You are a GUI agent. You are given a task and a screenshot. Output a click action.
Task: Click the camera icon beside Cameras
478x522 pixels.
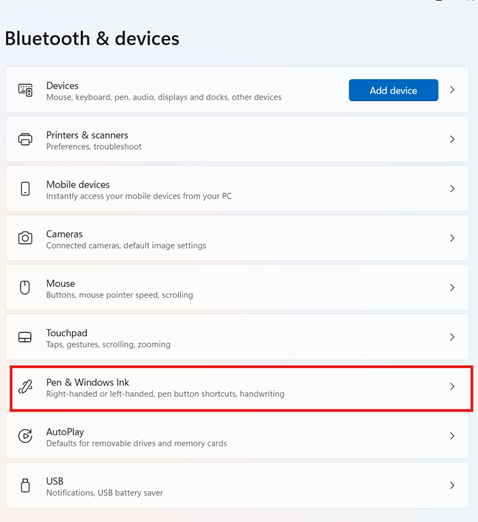[25, 238]
